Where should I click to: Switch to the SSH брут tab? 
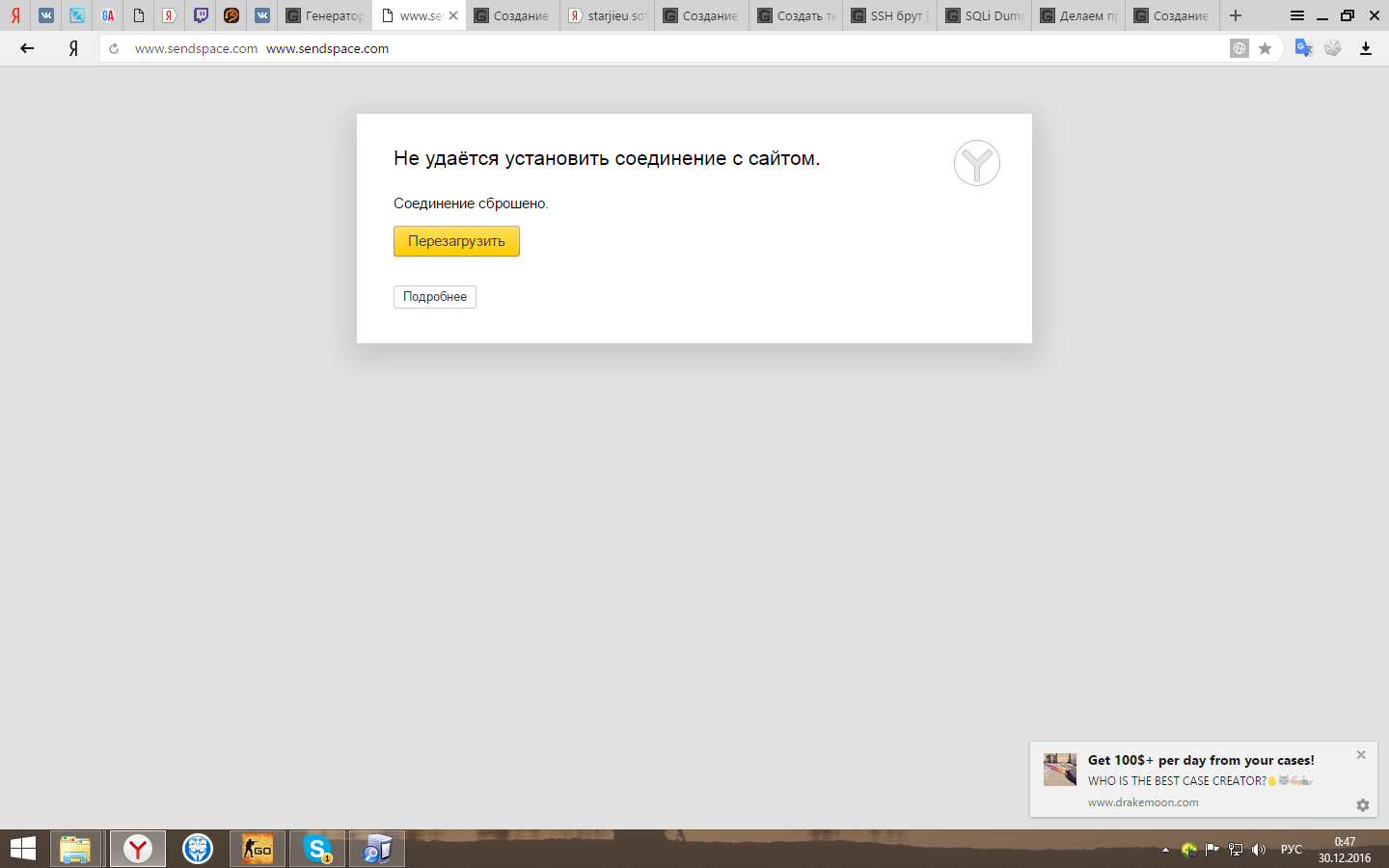pyautogui.click(x=889, y=15)
